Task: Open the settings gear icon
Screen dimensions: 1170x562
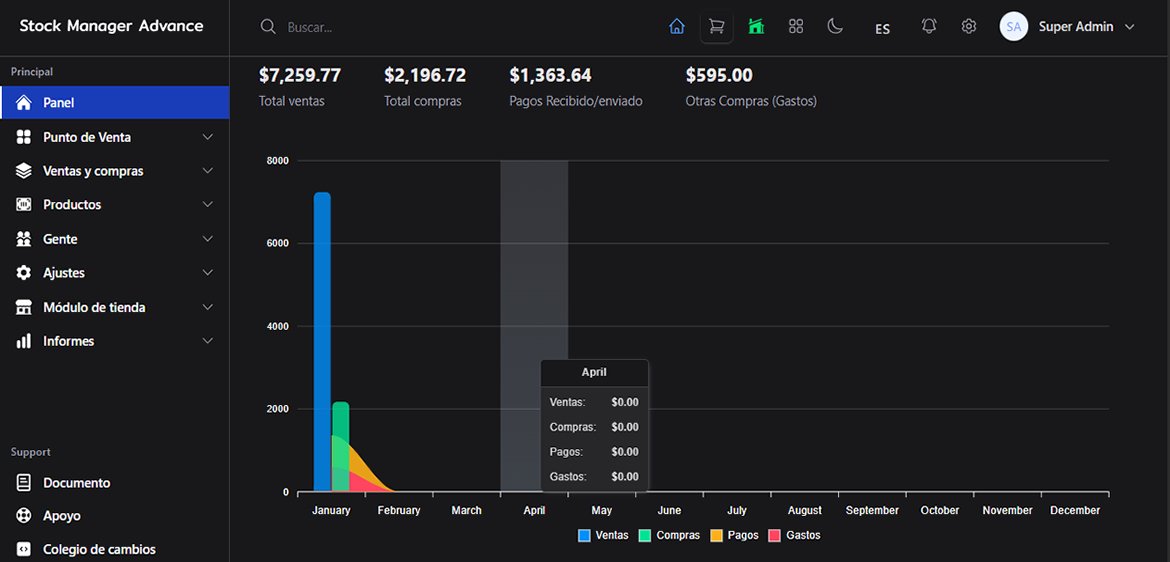Action: coord(969,27)
